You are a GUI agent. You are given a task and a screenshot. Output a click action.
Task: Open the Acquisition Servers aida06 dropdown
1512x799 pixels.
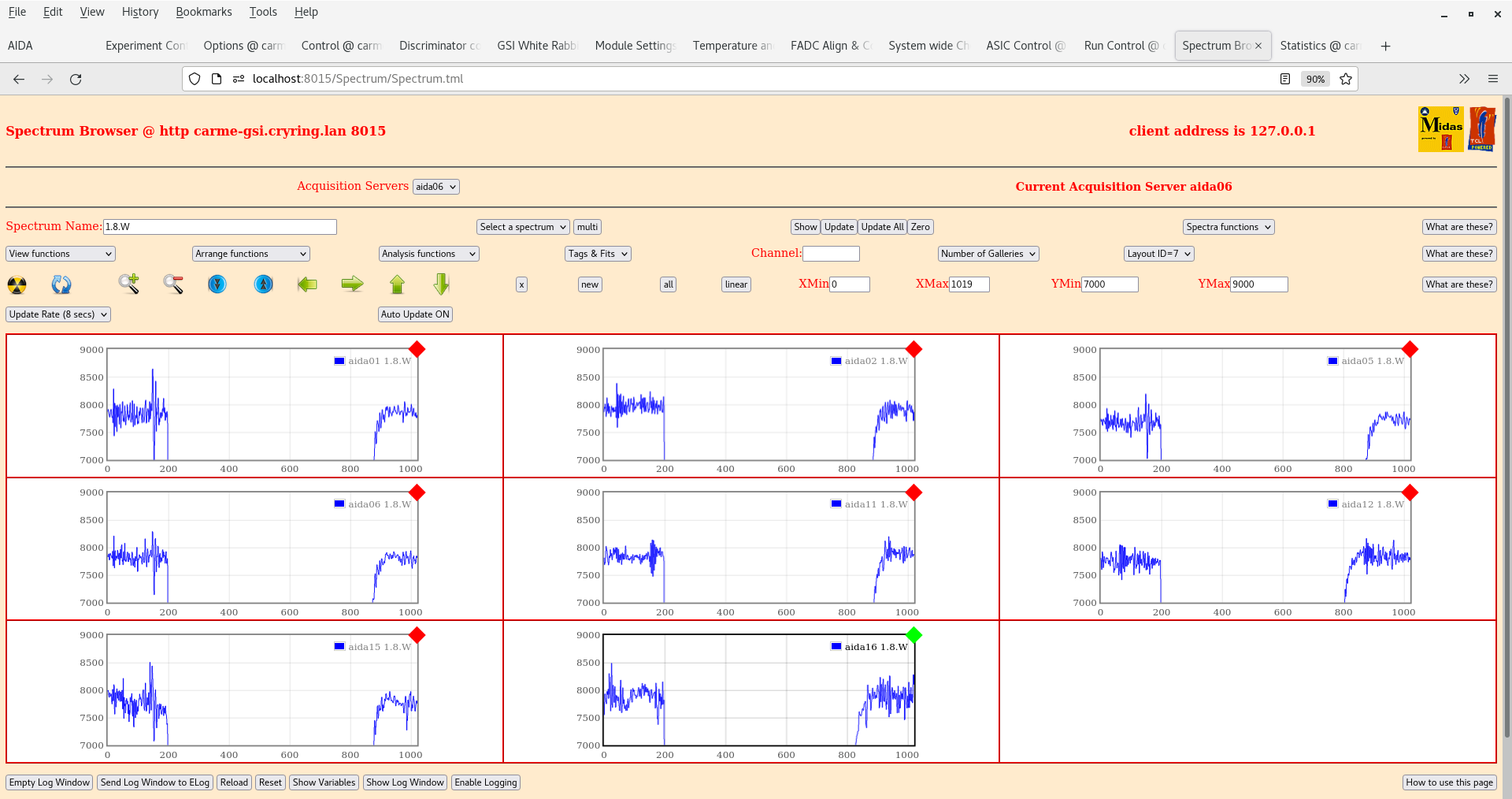click(x=435, y=187)
